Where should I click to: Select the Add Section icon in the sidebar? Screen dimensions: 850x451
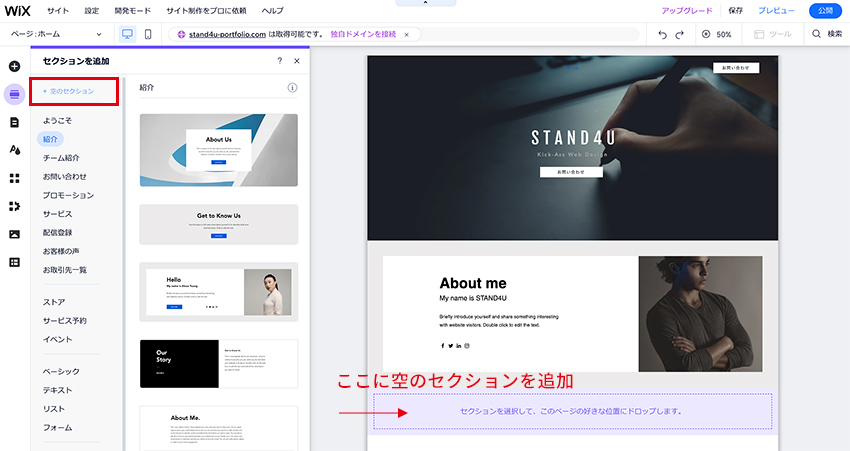[x=15, y=94]
